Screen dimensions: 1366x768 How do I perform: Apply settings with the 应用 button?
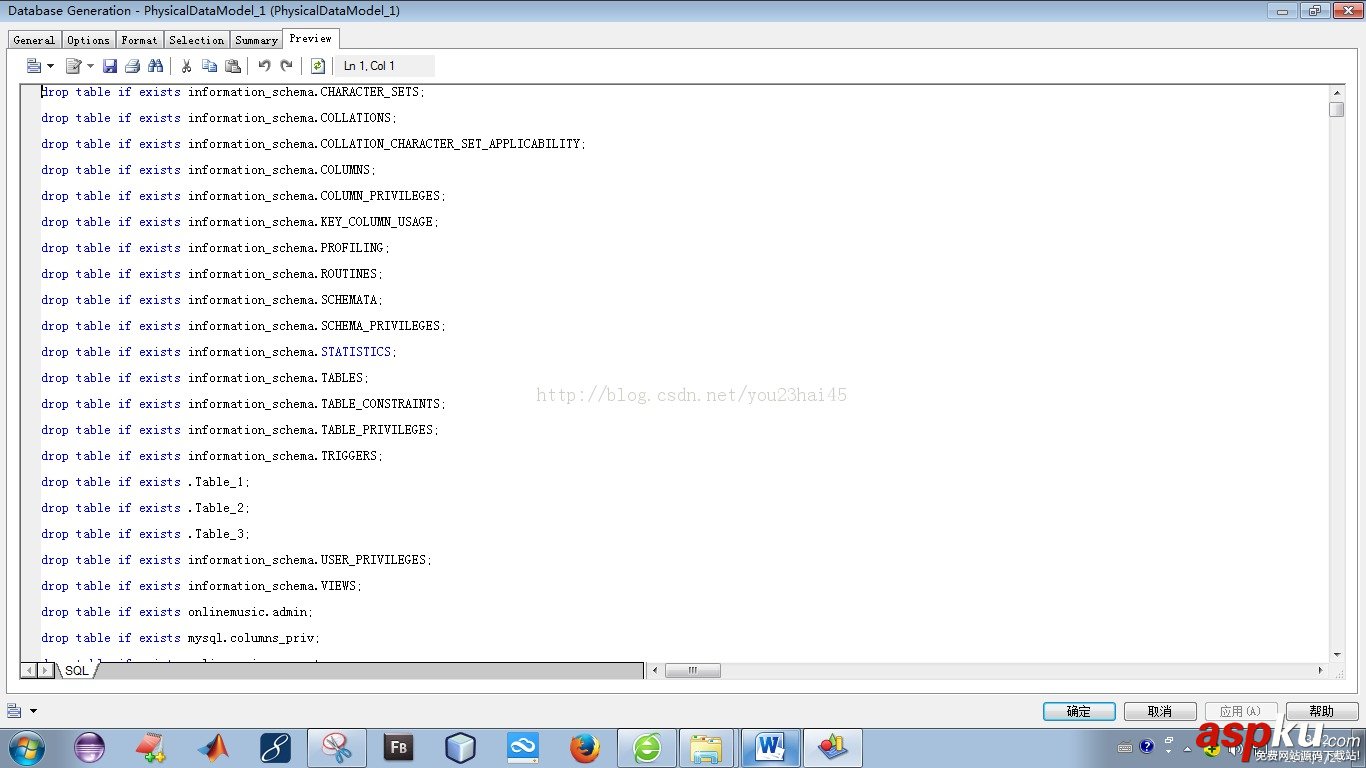point(1240,711)
